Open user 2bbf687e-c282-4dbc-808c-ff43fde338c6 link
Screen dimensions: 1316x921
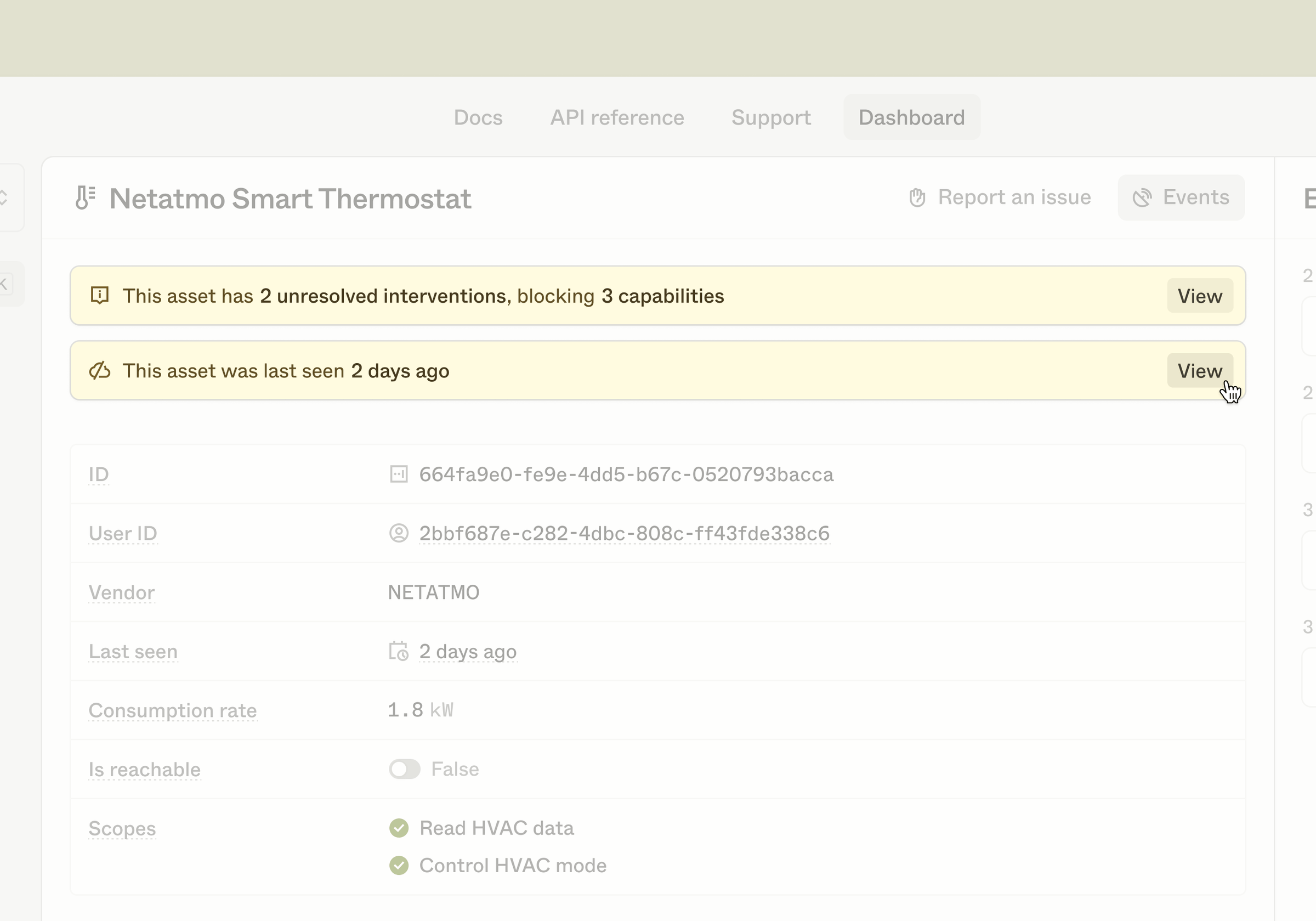[x=624, y=533]
